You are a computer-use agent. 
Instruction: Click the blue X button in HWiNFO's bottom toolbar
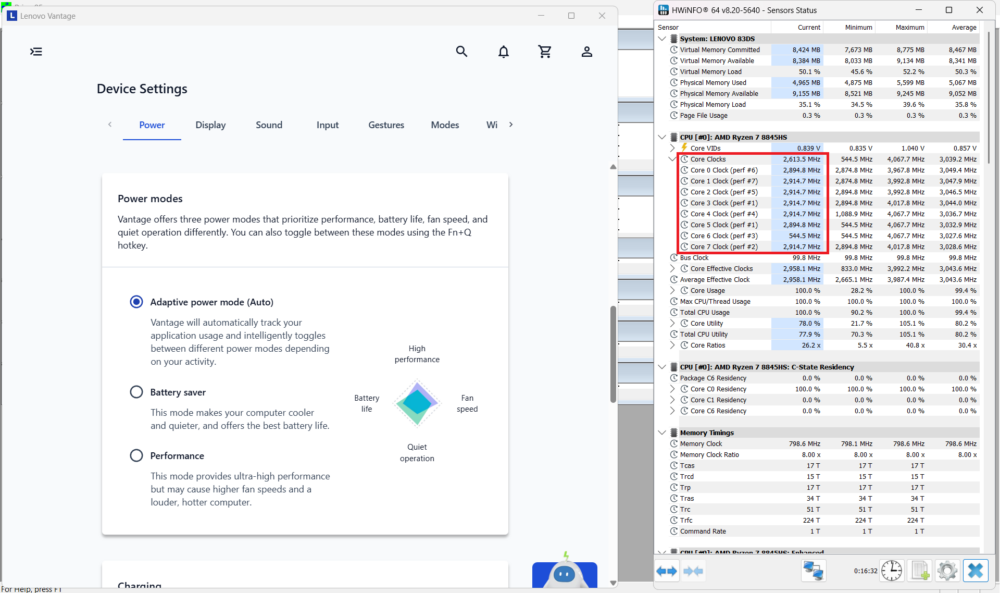tap(975, 571)
